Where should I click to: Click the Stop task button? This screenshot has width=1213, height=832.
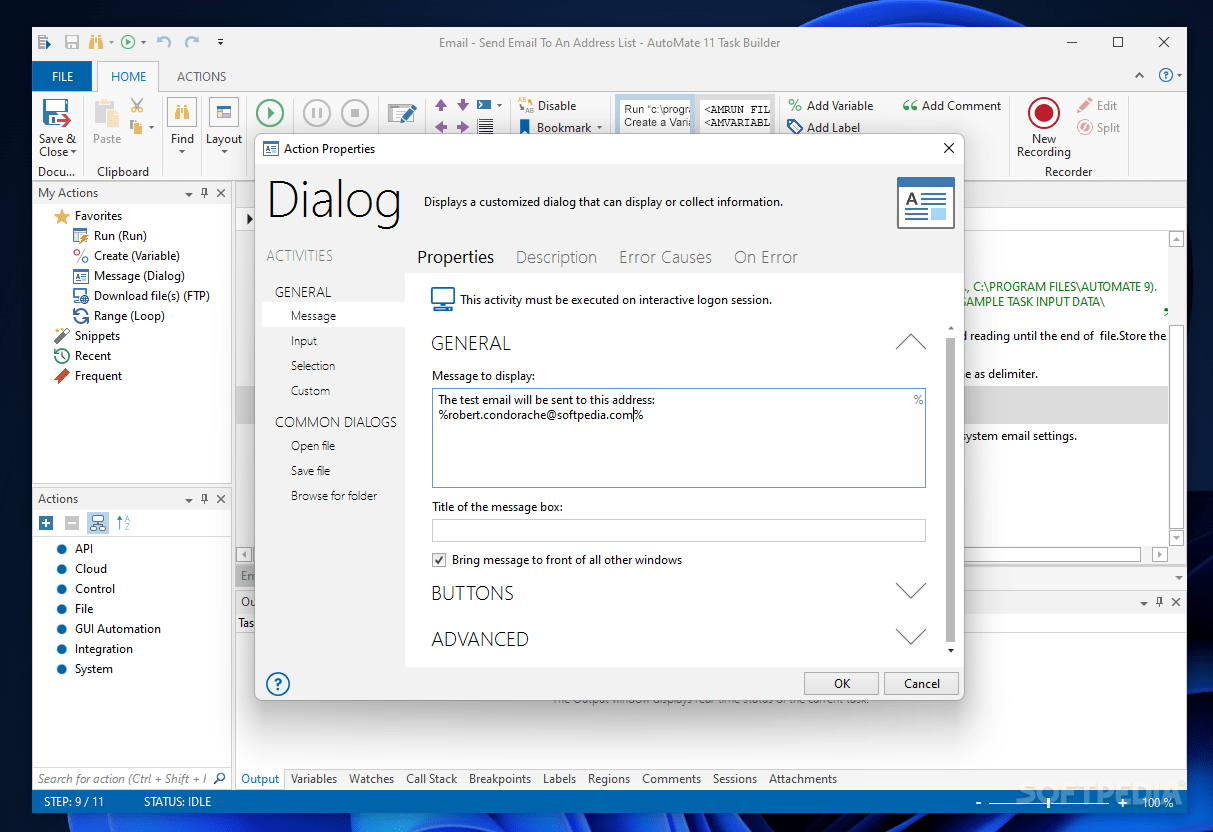pyautogui.click(x=354, y=113)
